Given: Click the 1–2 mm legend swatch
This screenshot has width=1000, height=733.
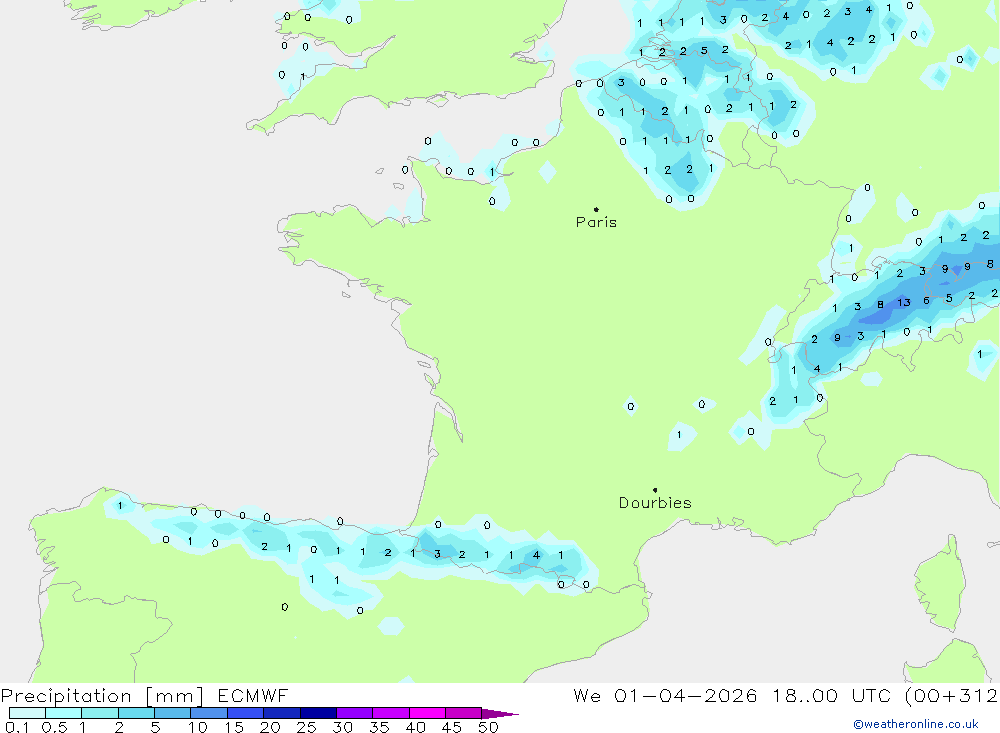Looking at the screenshot, I should coord(100,713).
